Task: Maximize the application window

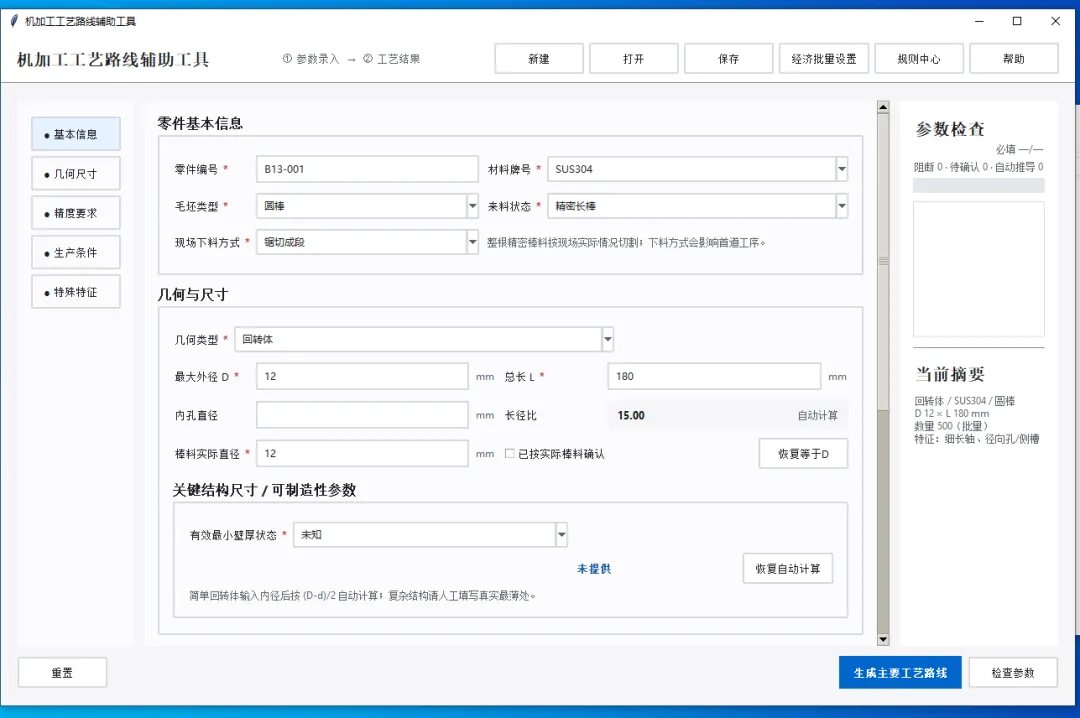Action: pyautogui.click(x=1017, y=21)
